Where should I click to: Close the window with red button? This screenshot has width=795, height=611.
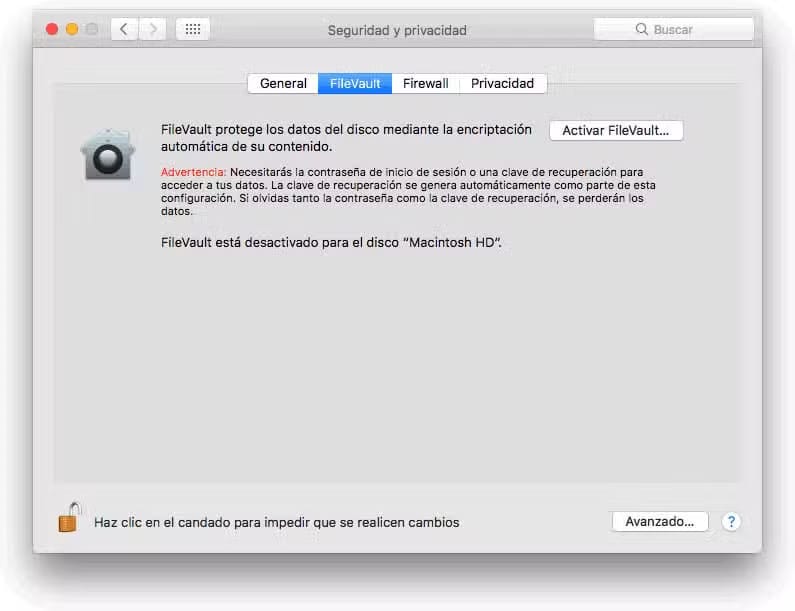pos(52,29)
